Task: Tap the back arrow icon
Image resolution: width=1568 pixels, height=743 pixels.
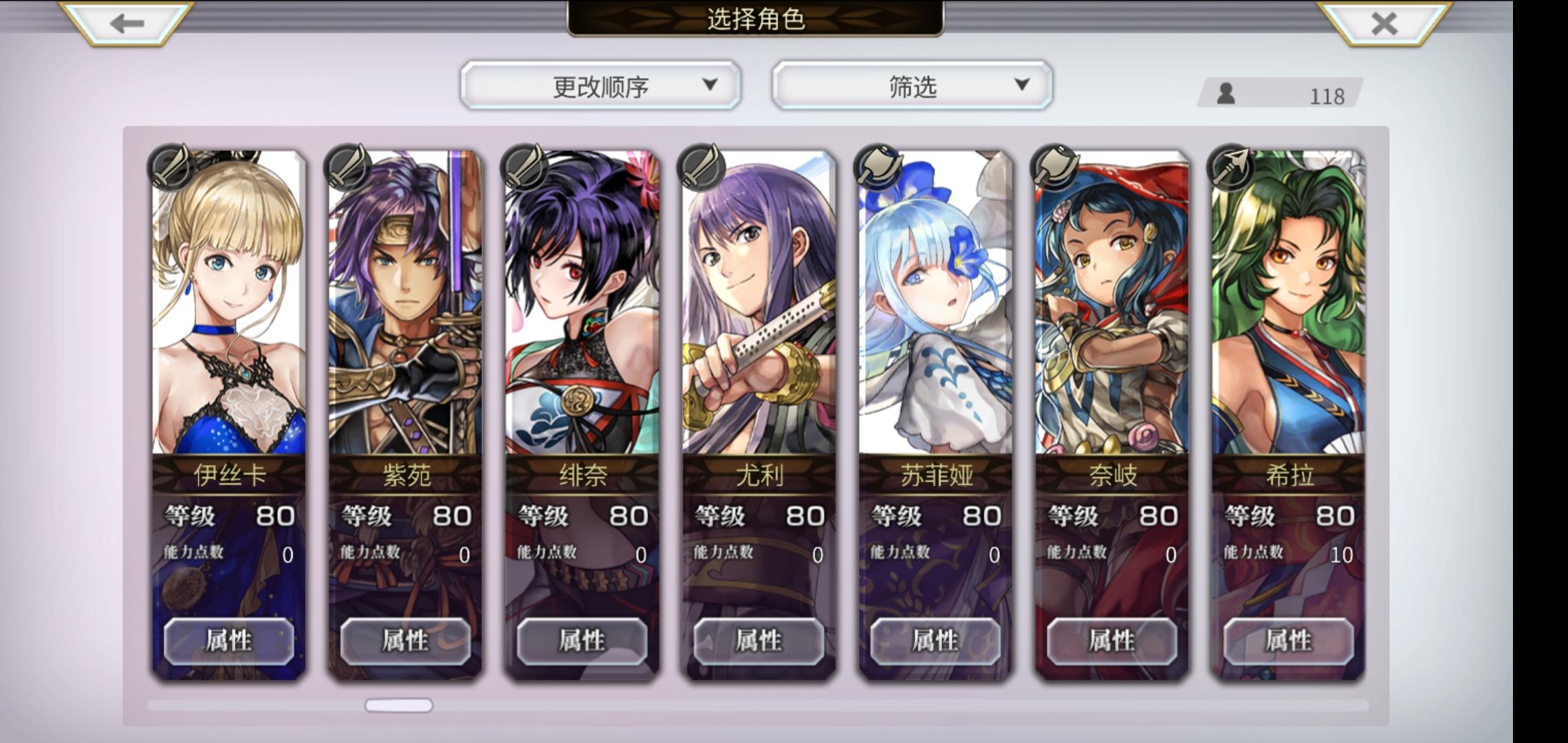Action: (127, 23)
